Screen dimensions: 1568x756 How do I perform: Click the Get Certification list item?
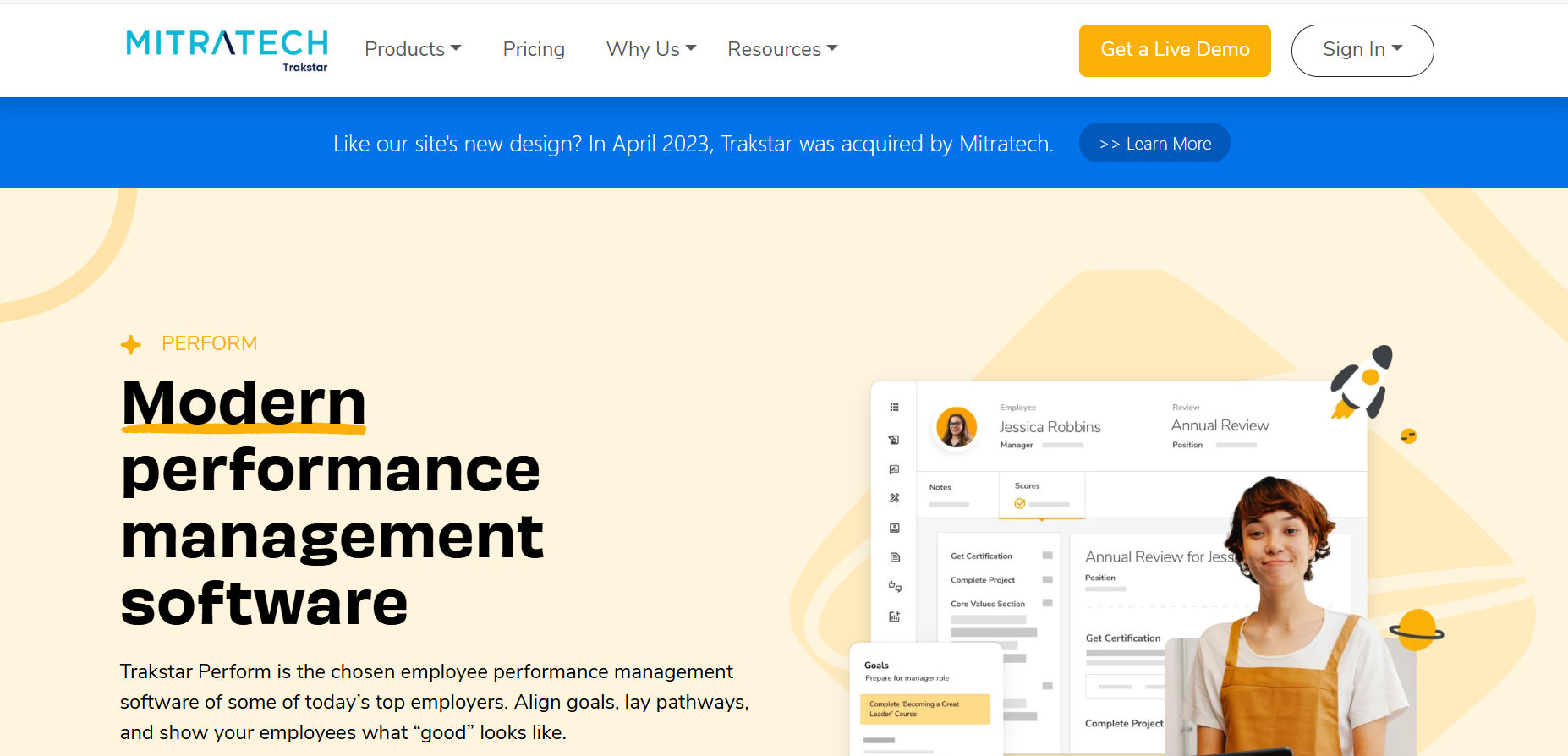[981, 556]
